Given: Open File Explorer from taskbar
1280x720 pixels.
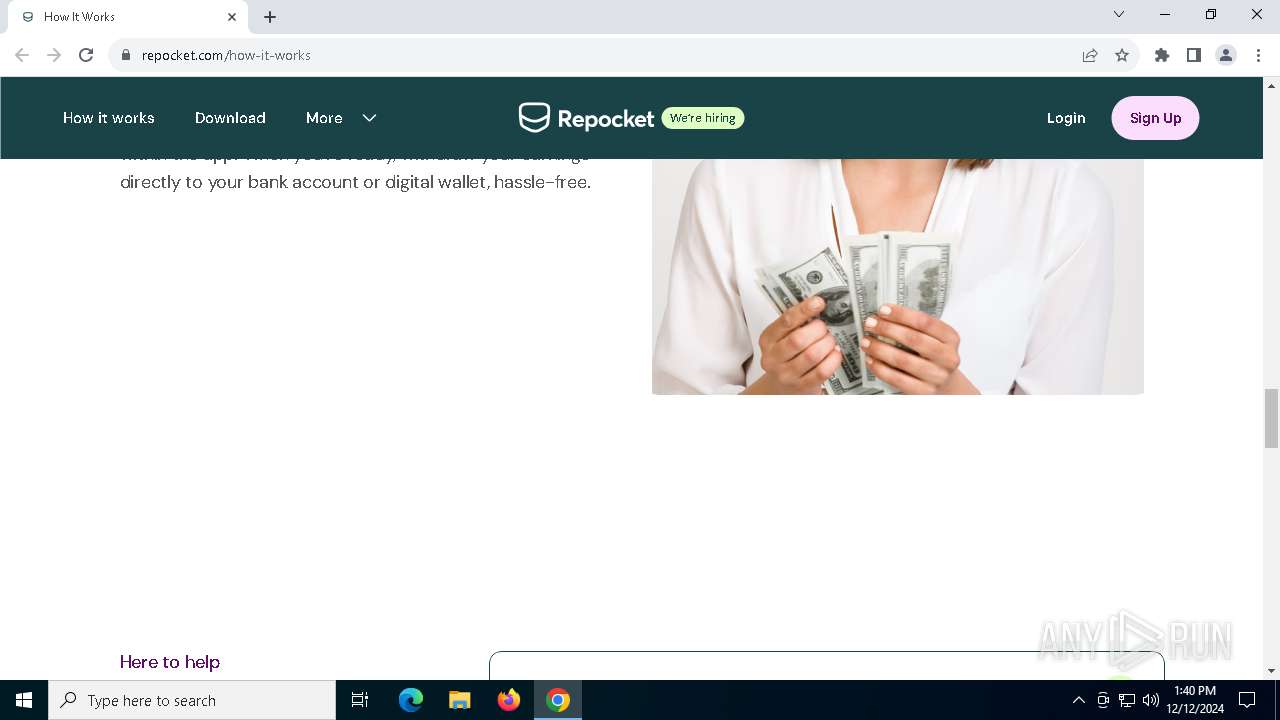Looking at the screenshot, I should tap(460, 700).
